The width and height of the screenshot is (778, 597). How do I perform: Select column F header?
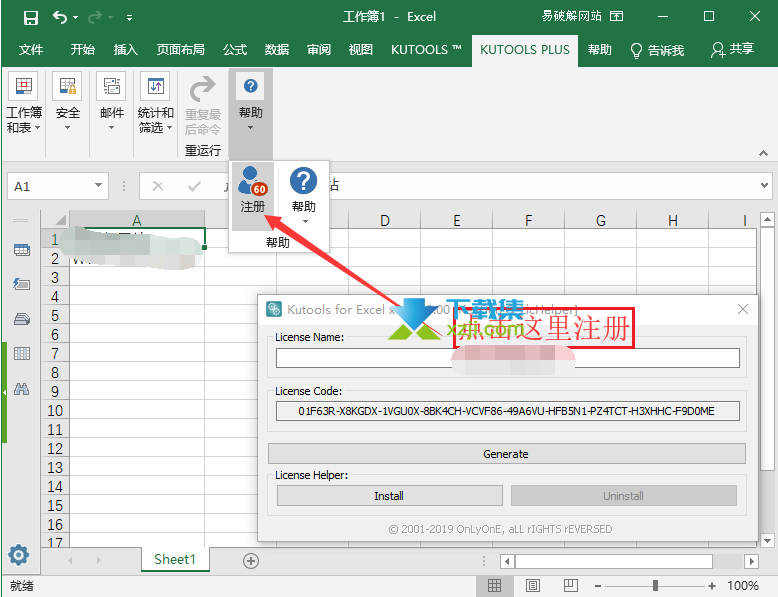pyautogui.click(x=528, y=220)
